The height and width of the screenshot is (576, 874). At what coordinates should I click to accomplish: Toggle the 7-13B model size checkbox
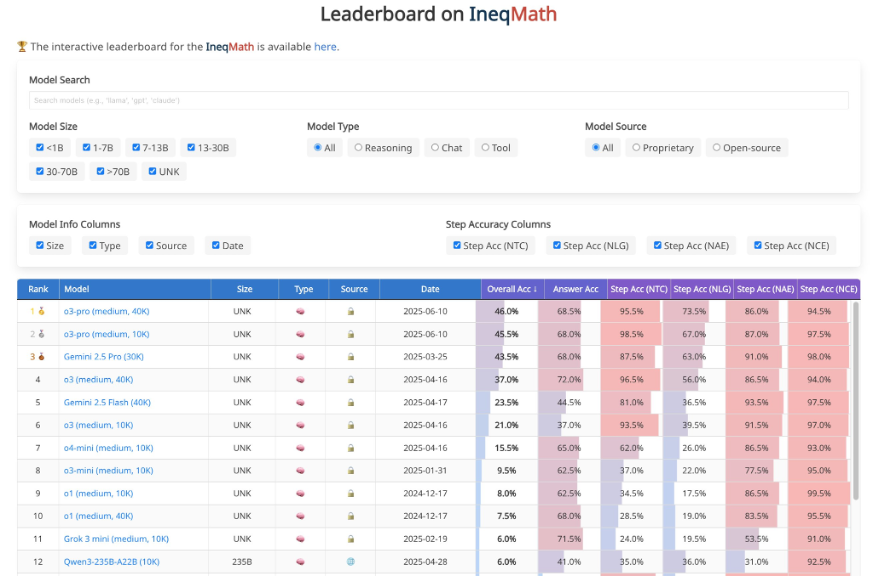coord(136,148)
